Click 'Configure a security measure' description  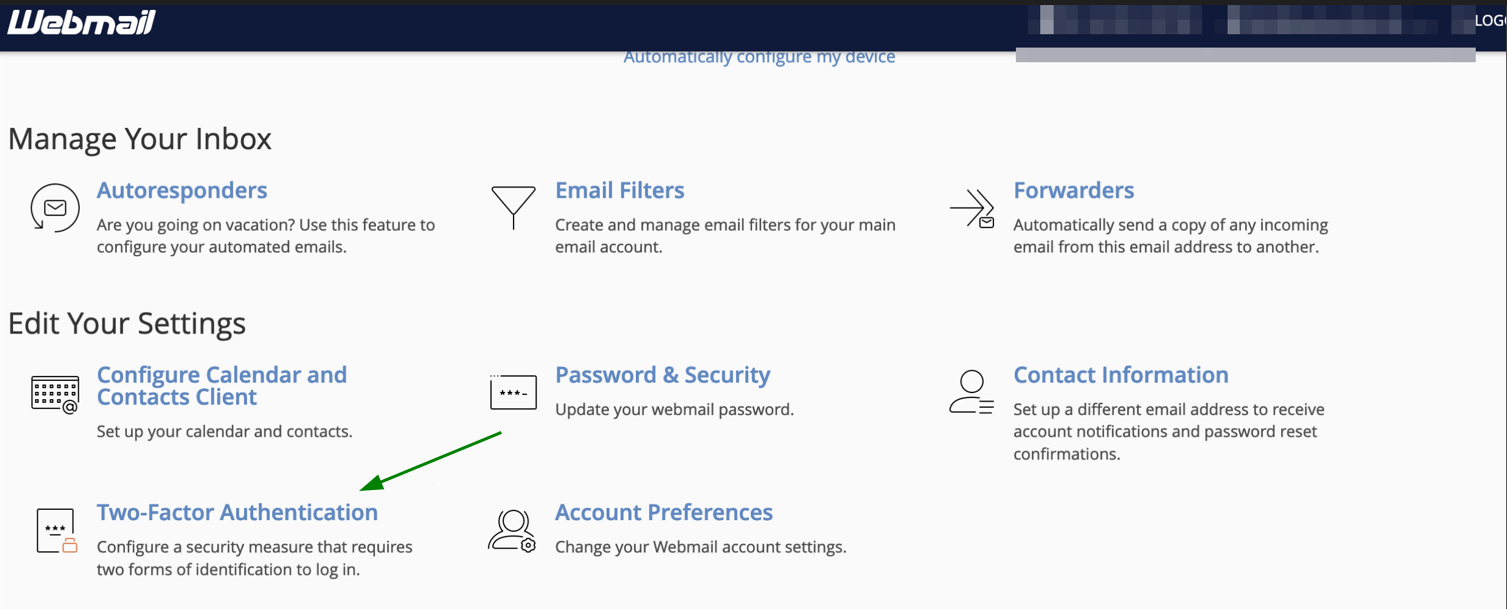tap(255, 558)
